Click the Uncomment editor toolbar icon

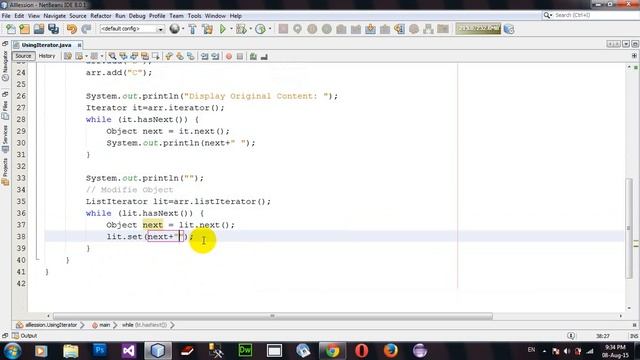(264, 56)
